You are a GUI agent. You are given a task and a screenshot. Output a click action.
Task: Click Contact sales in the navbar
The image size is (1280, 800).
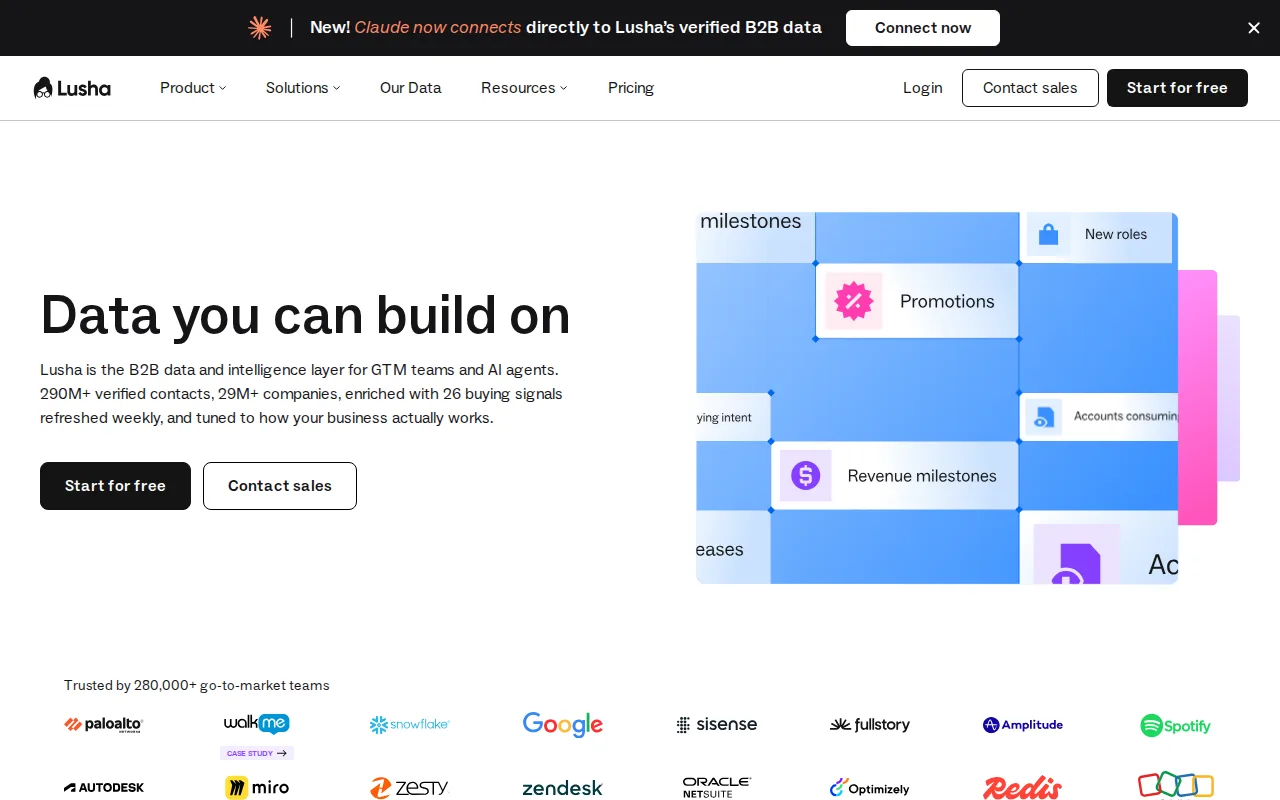tap(1030, 88)
